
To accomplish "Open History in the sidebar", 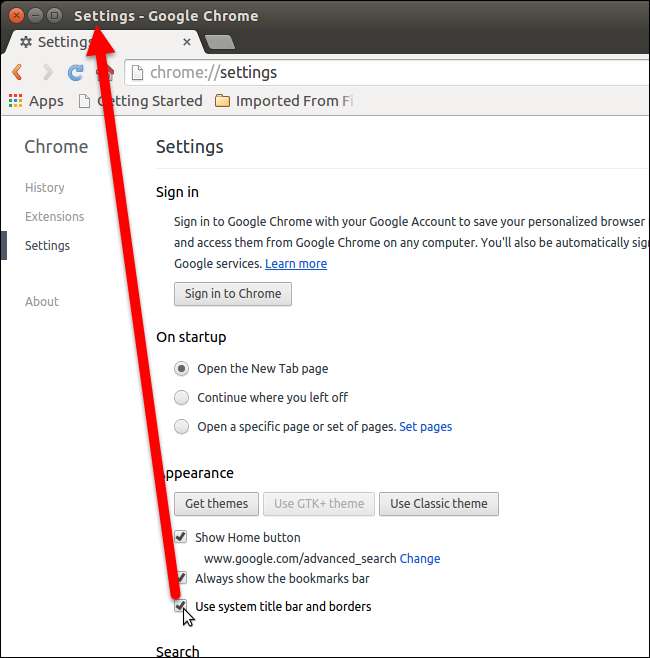I will [x=44, y=188].
